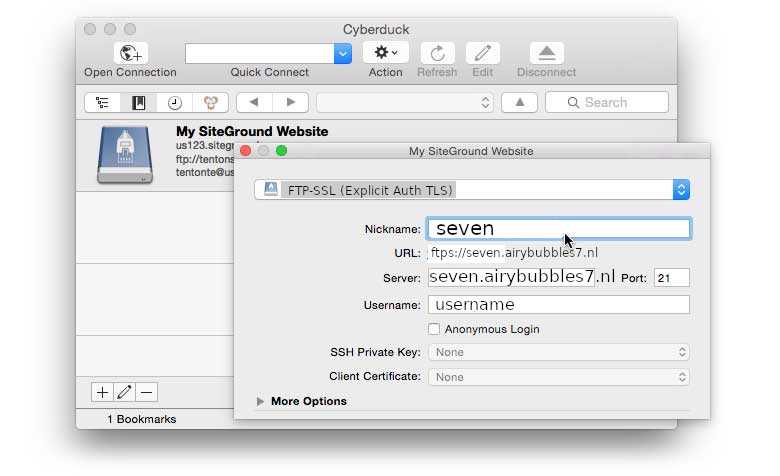Enable the Anonymous Login checkbox
Viewport: 780px width, 476px height.
pos(434,329)
